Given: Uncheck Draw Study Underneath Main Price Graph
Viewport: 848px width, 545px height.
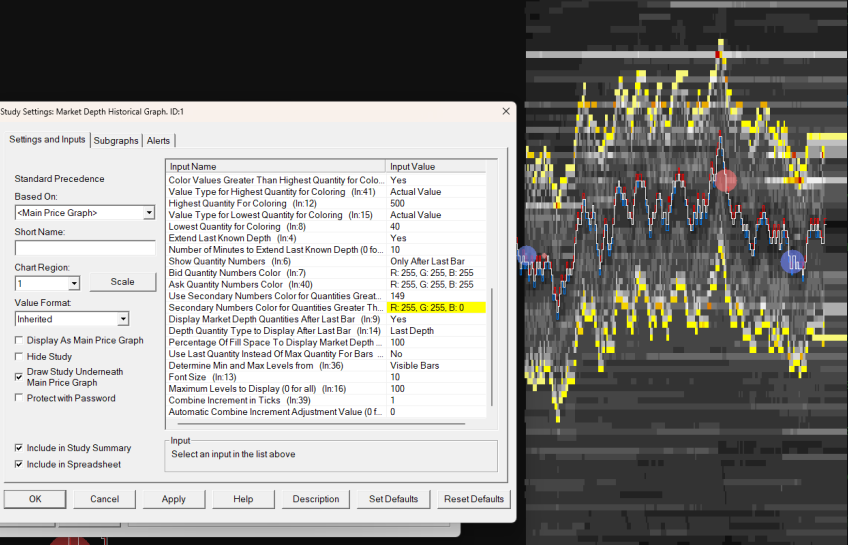Looking at the screenshot, I should pyautogui.click(x=19, y=376).
